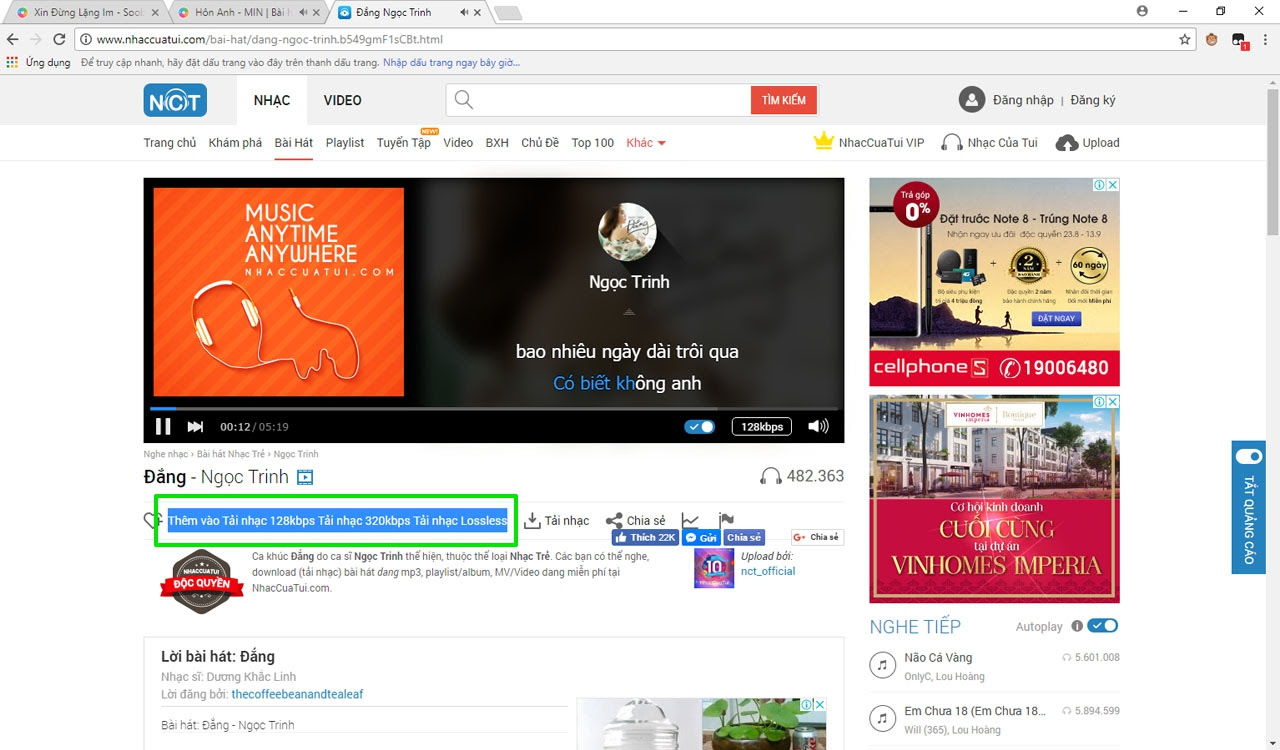Switch to the Hôn Anh - MIN browser tab
1280x750 pixels.
pyautogui.click(x=250, y=13)
